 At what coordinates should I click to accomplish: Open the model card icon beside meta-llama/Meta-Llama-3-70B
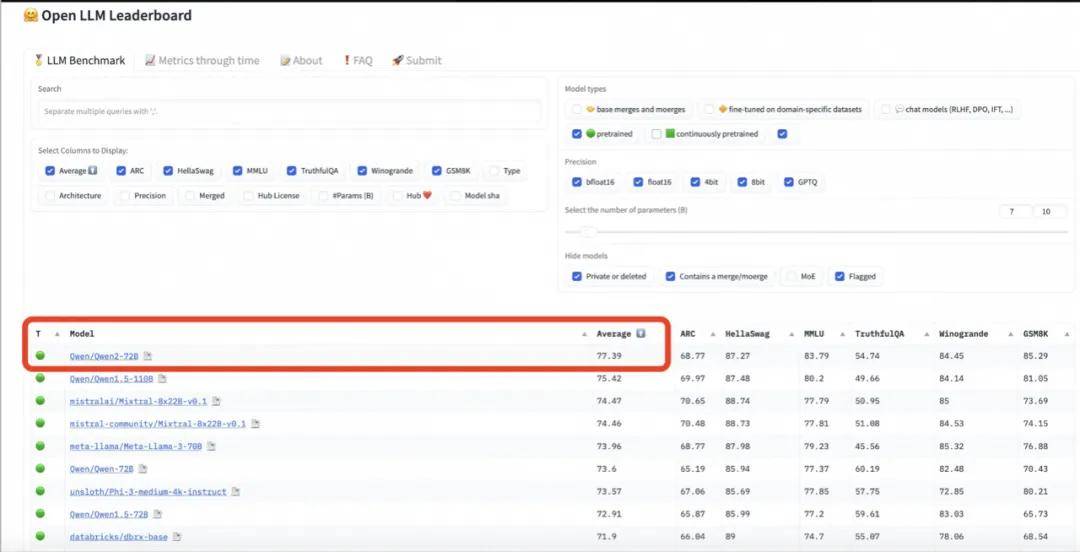[x=211, y=447]
